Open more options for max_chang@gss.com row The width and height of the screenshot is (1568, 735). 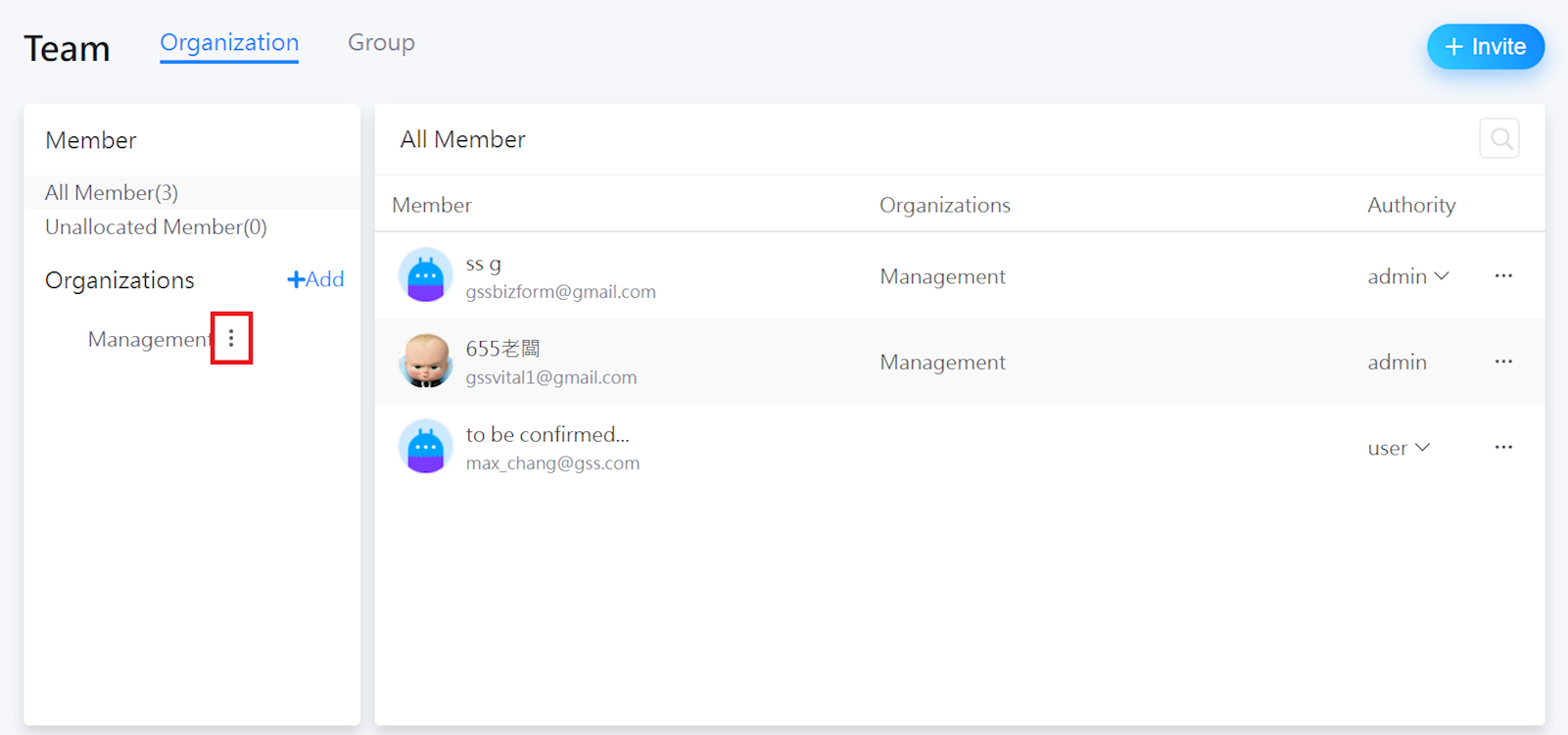point(1503,448)
